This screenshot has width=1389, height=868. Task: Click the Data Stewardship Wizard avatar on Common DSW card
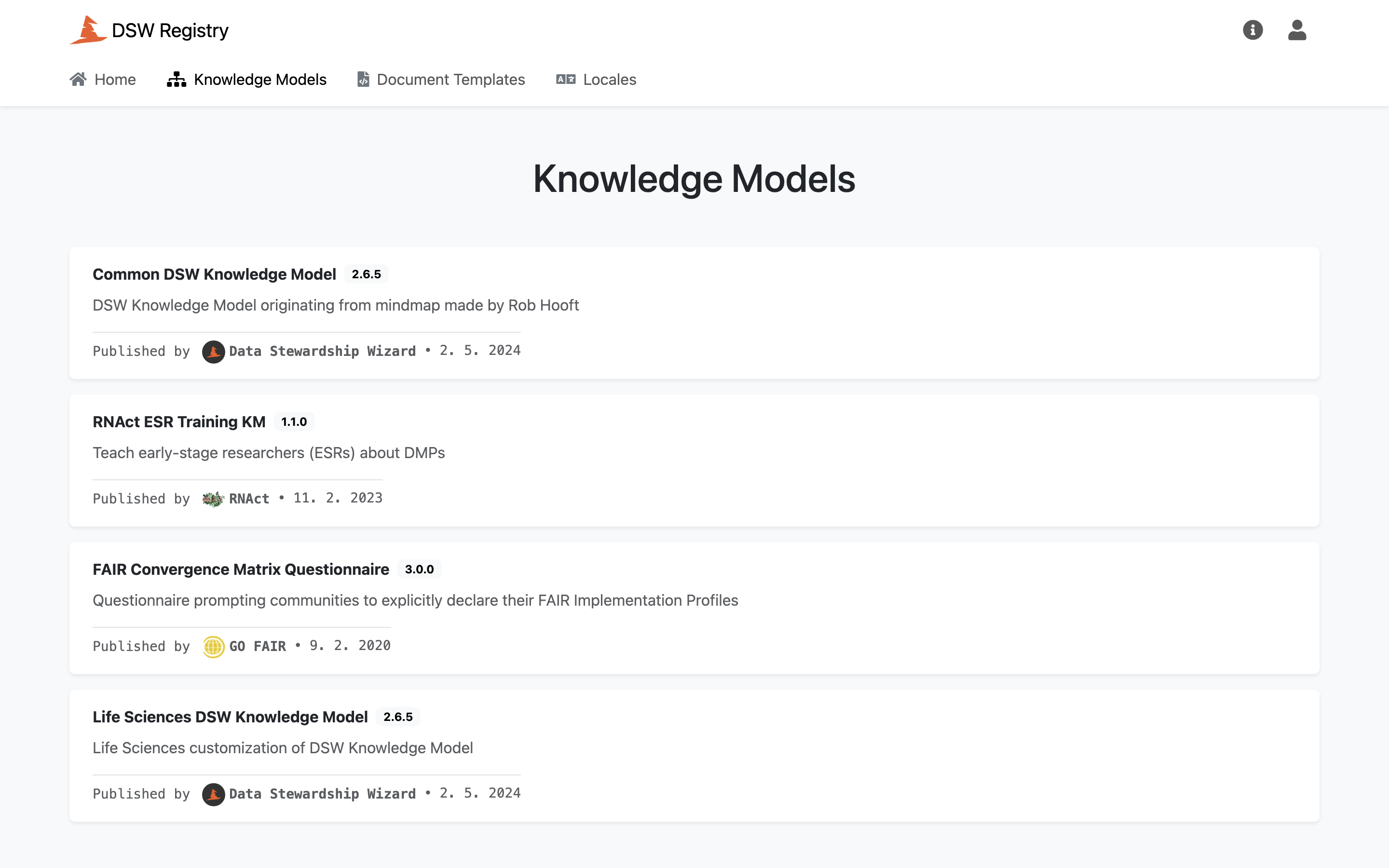point(213,352)
